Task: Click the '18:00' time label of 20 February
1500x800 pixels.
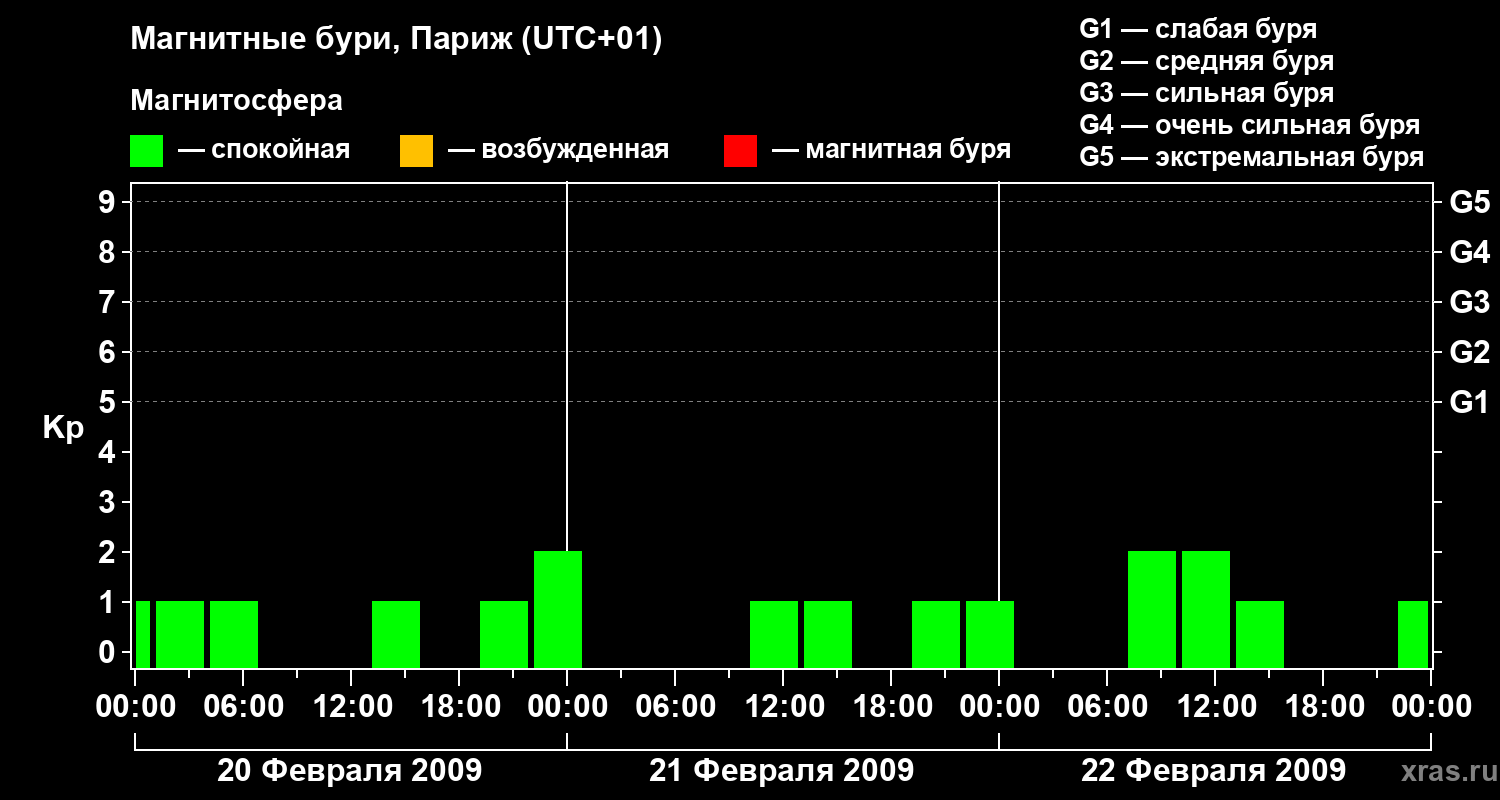Action: click(459, 707)
